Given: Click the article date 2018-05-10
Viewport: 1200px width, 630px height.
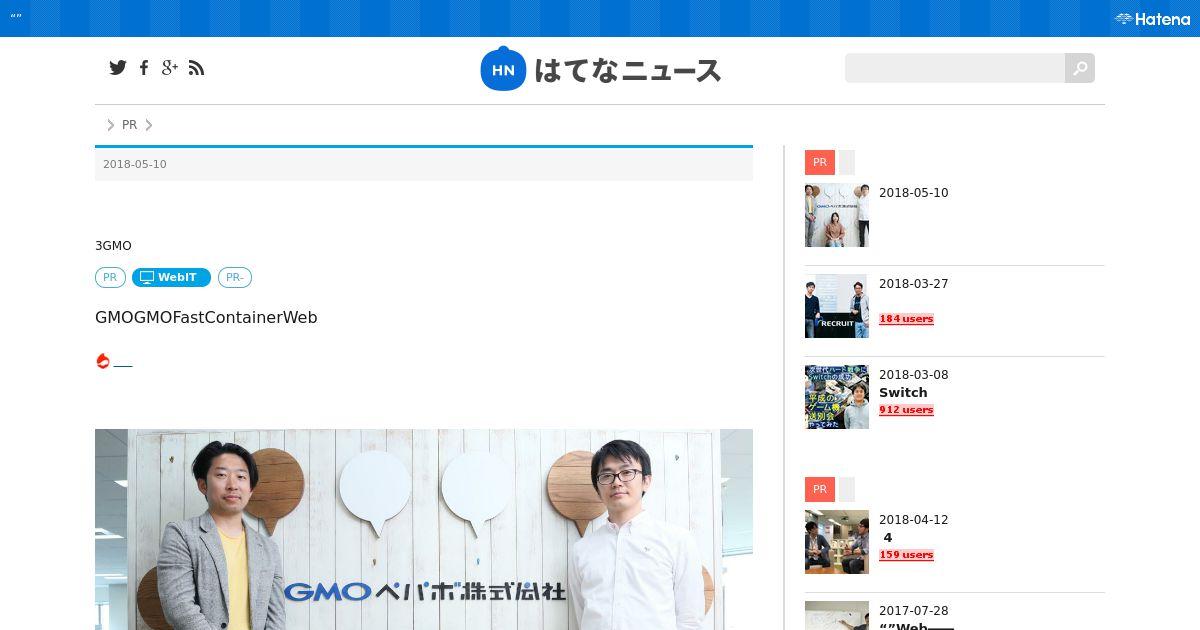Looking at the screenshot, I should pyautogui.click(x=135, y=164).
